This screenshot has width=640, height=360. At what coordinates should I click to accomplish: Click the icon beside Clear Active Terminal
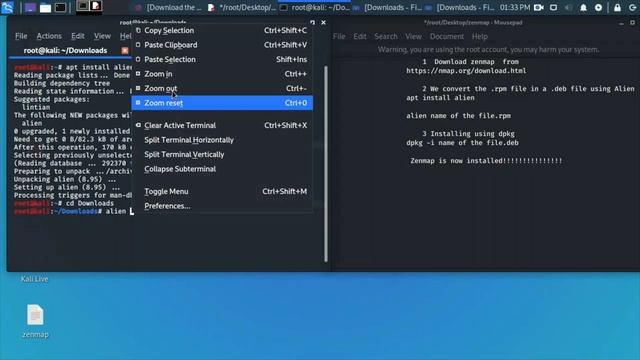click(138, 125)
